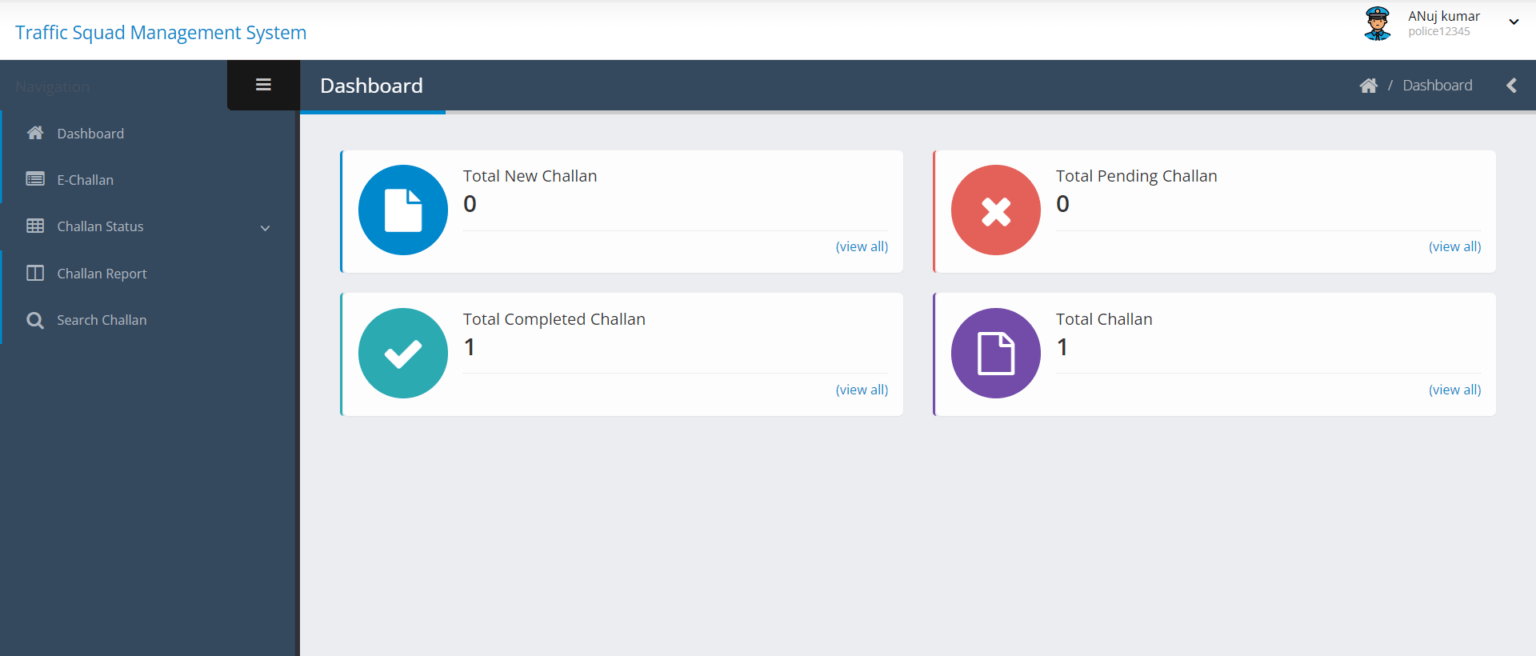Image resolution: width=1536 pixels, height=656 pixels.
Task: Toggle the sidebar with the hamburger button
Action: coord(264,85)
